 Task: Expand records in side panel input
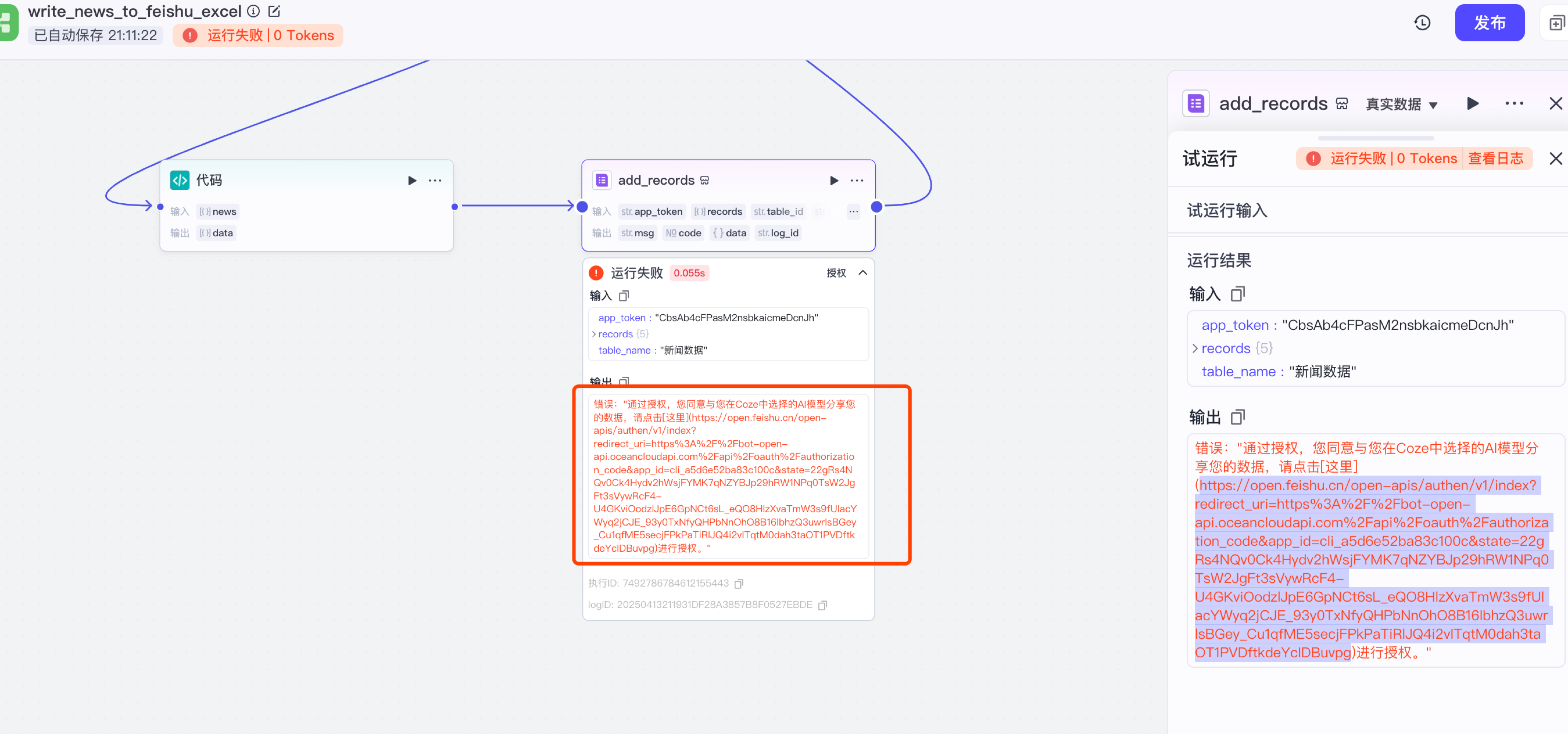point(1195,348)
